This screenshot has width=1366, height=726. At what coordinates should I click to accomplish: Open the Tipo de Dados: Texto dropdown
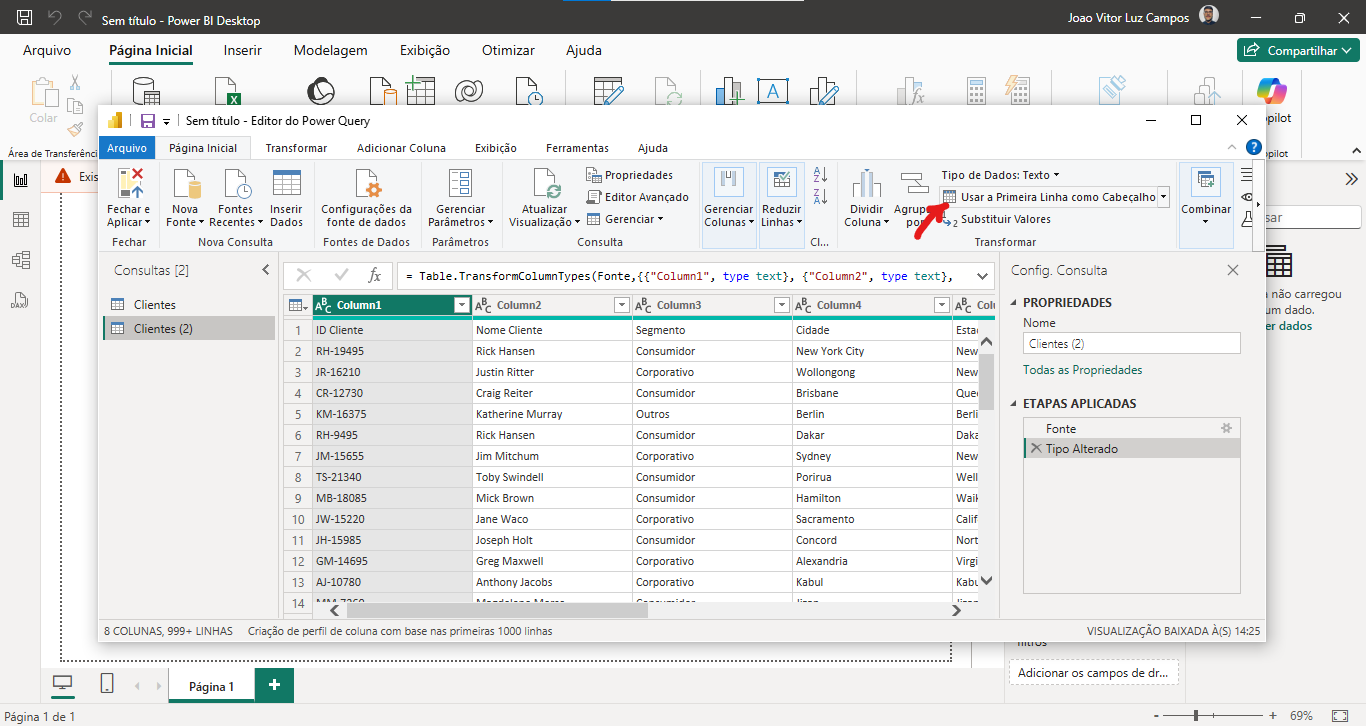[1000, 175]
